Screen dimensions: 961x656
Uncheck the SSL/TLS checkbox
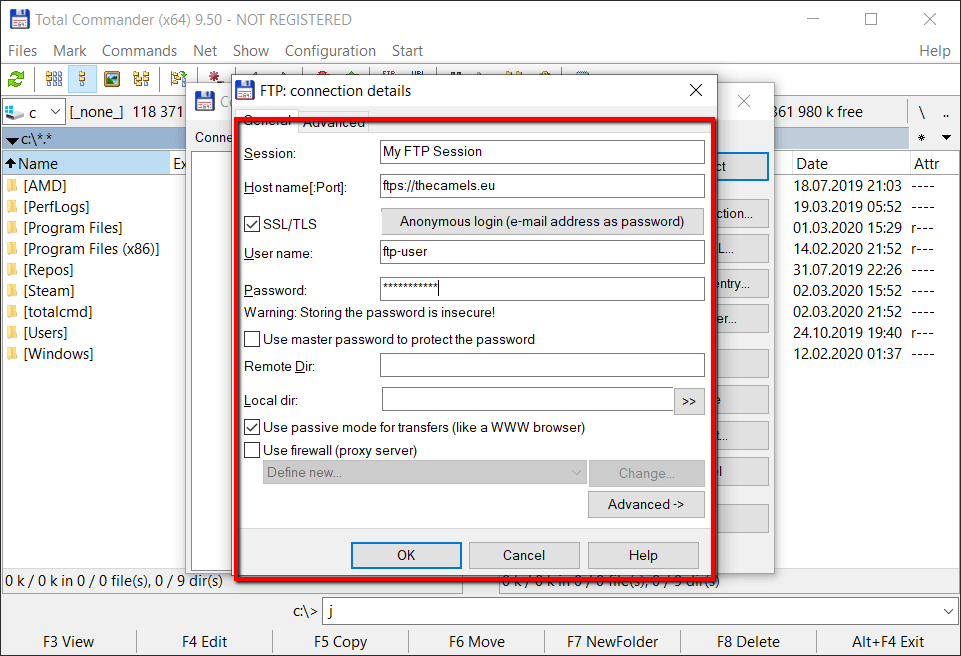point(252,224)
